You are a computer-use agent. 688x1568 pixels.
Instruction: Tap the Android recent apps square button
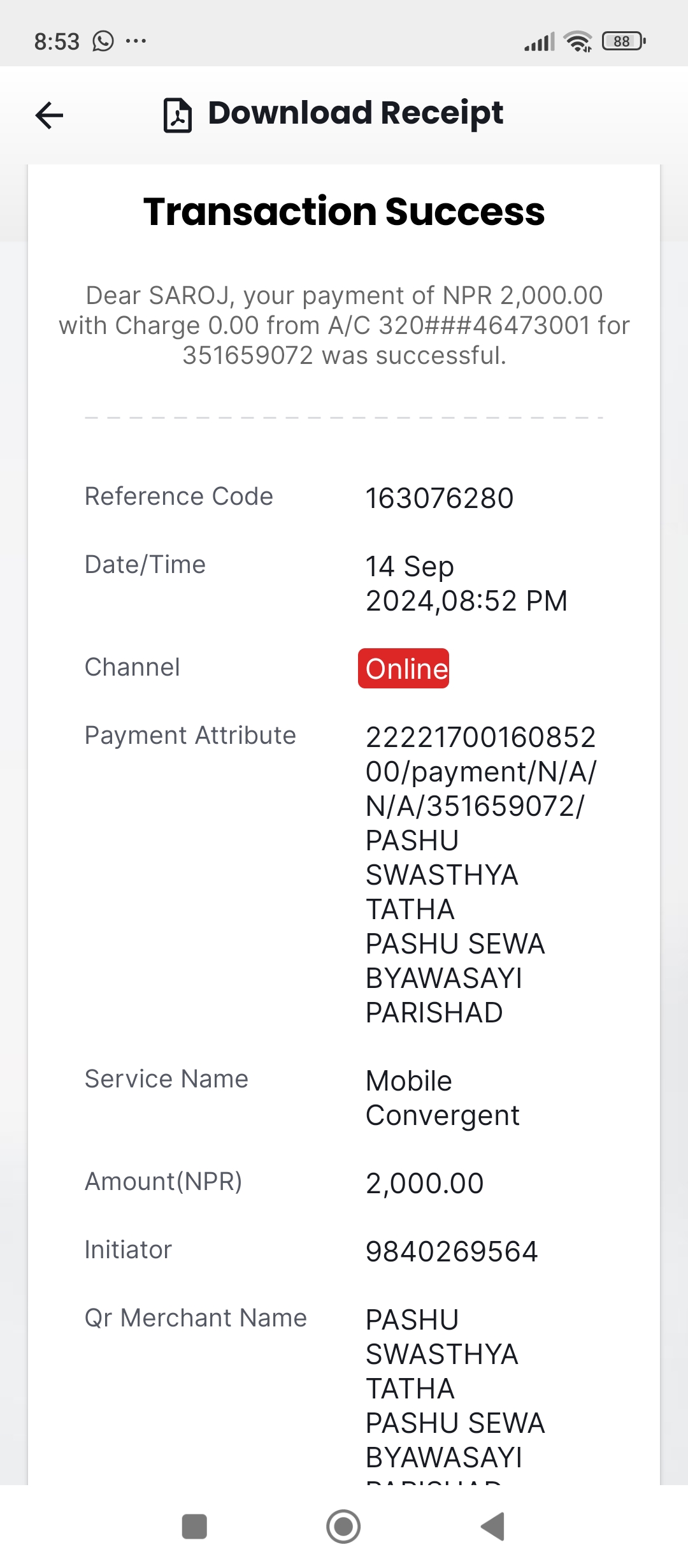point(194,1527)
